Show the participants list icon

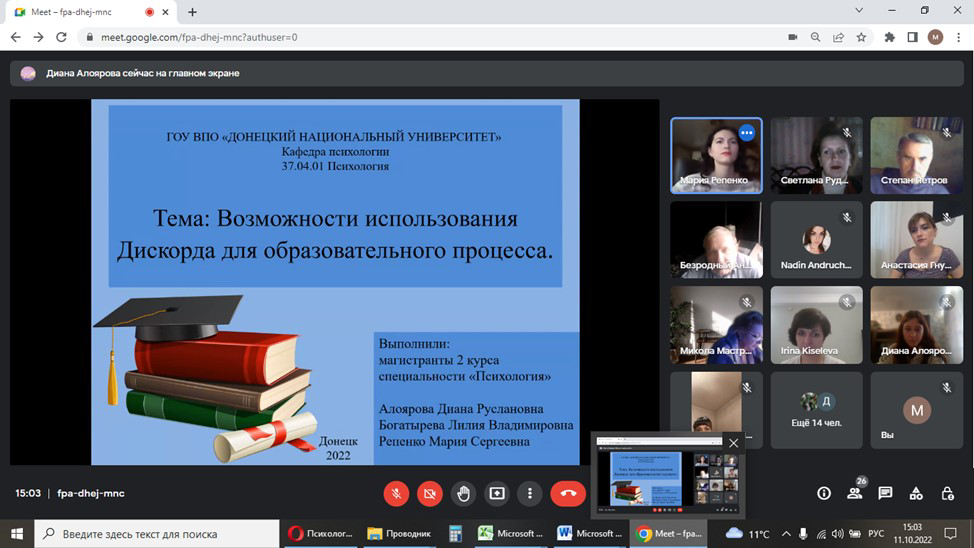click(x=855, y=493)
